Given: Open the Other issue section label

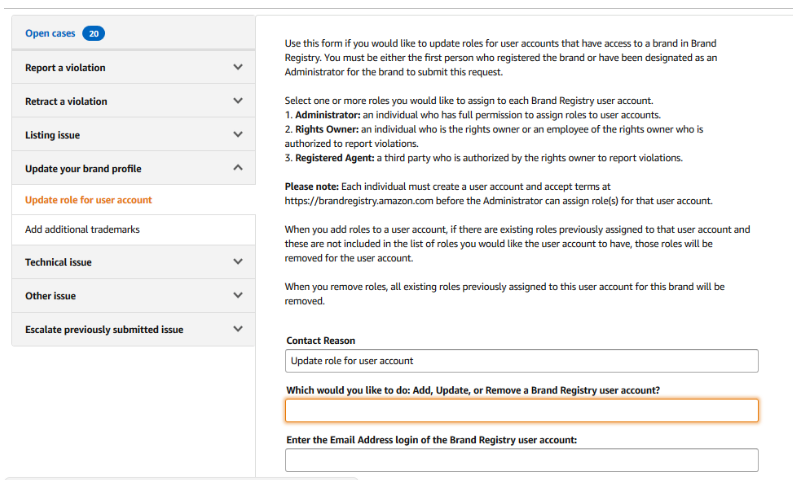Looking at the screenshot, I should point(50,296).
